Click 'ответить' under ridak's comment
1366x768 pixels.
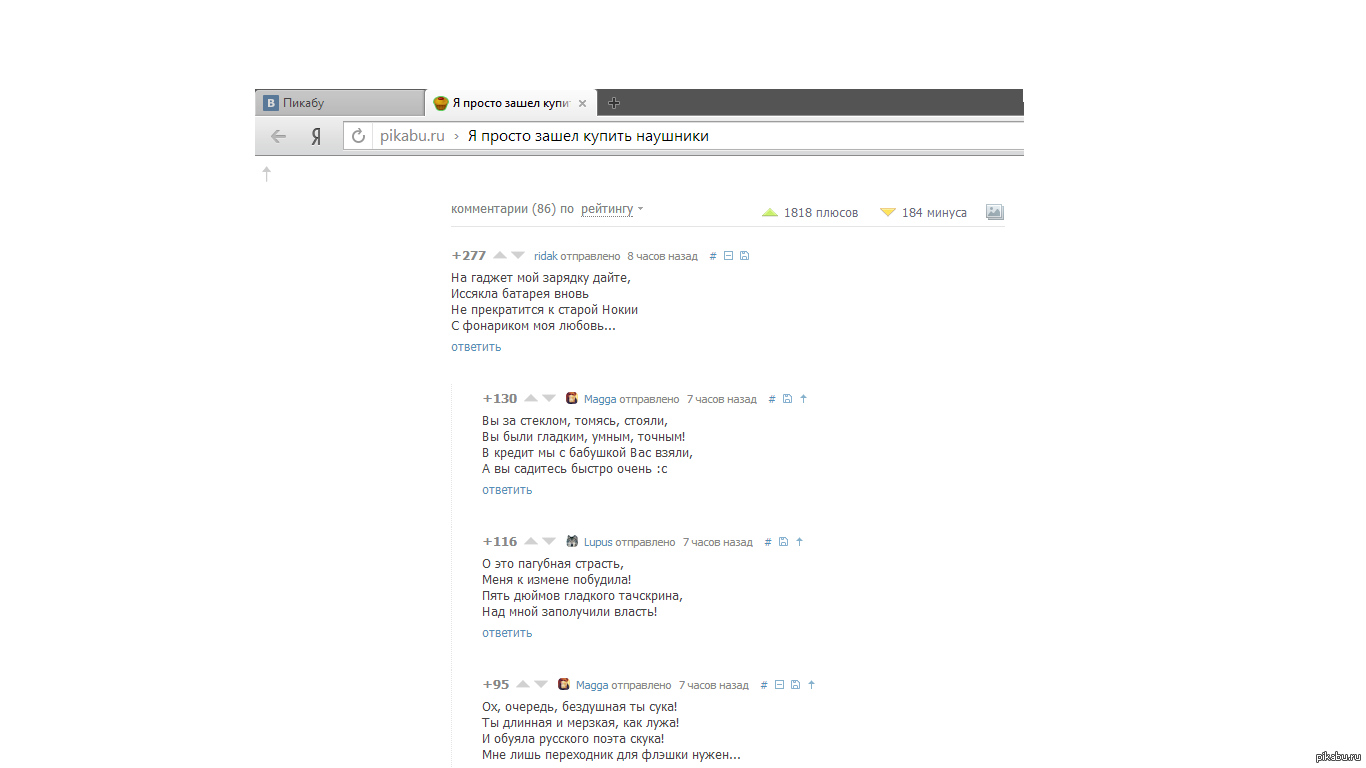[x=476, y=347]
